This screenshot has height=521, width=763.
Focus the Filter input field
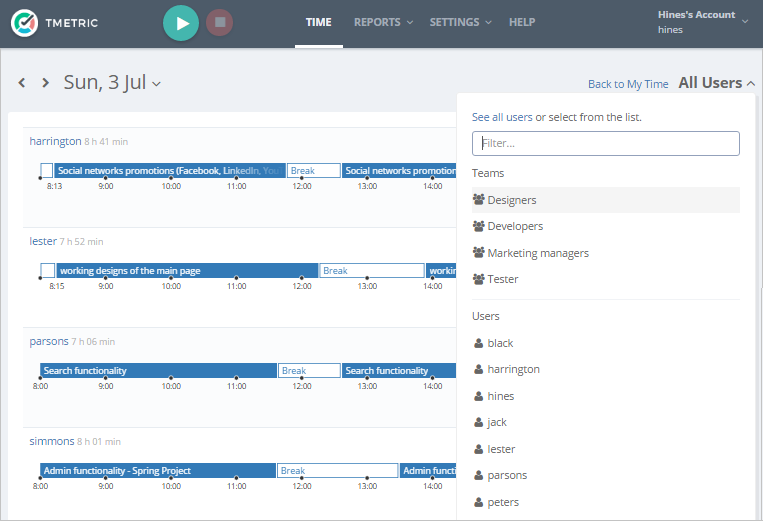pos(606,144)
